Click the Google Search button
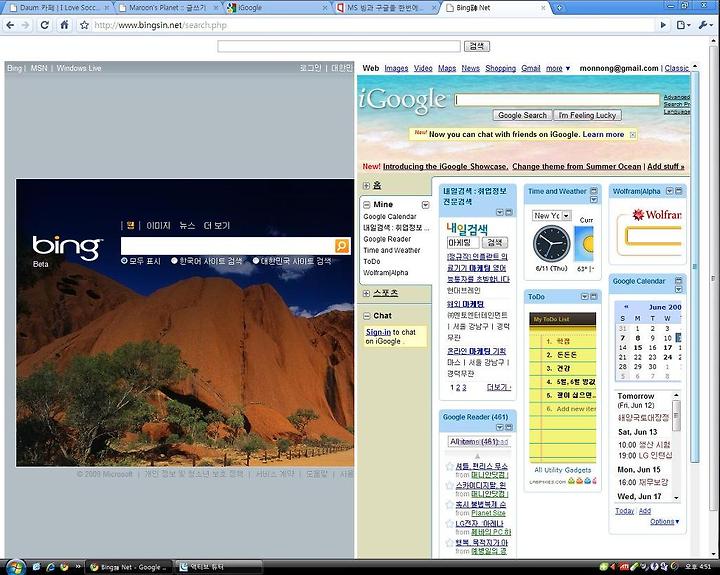The width and height of the screenshot is (720, 575). (x=522, y=115)
